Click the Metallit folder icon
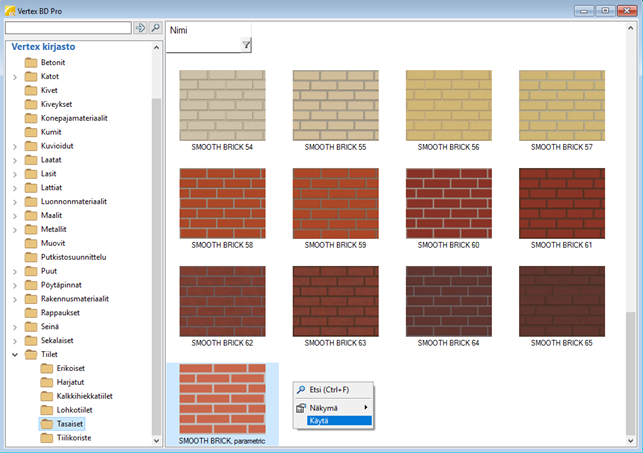Viewport: 643px width, 453px height. point(31,228)
